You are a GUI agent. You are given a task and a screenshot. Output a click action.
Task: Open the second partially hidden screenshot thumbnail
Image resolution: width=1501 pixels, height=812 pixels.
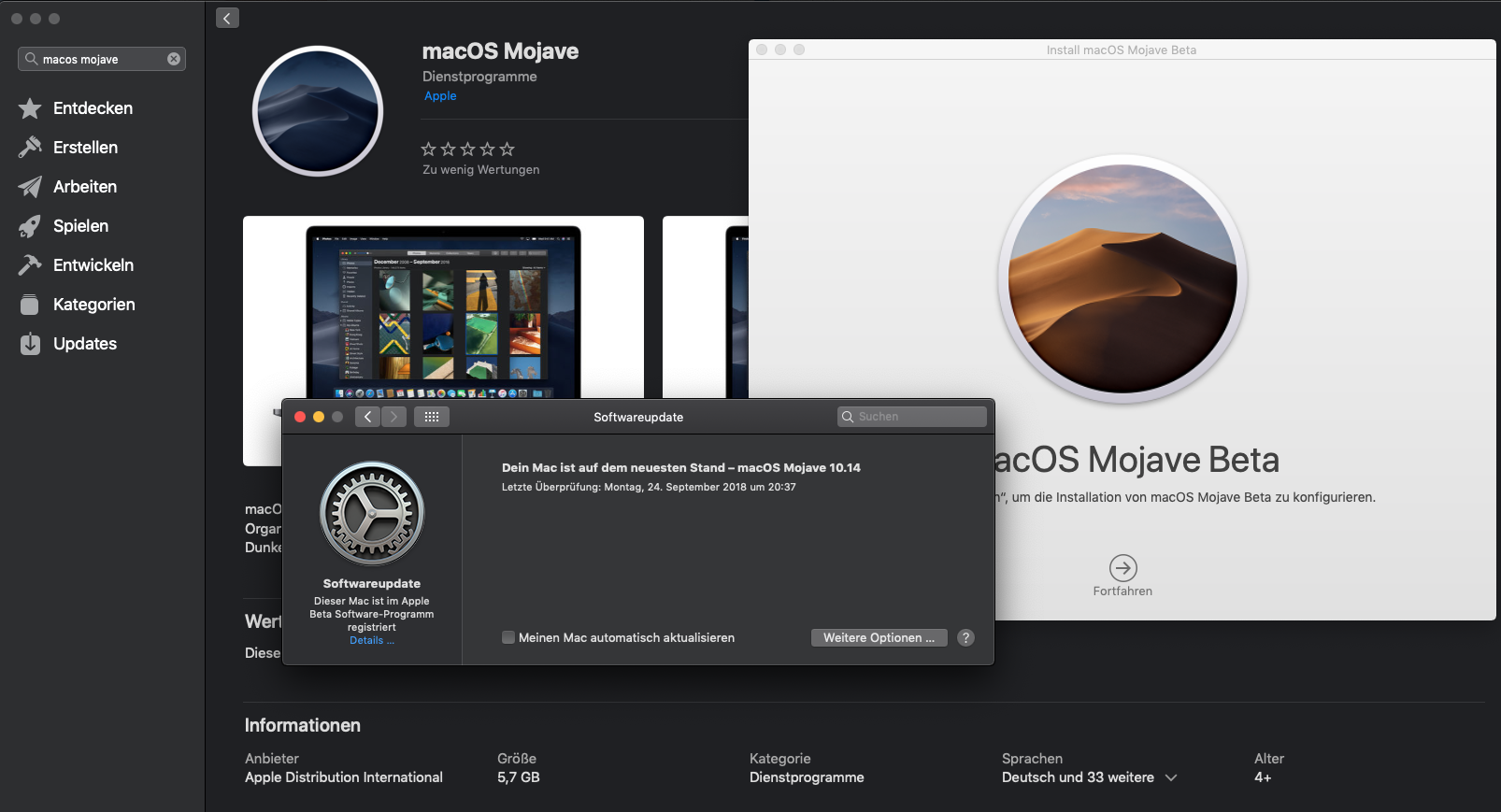coord(706,308)
